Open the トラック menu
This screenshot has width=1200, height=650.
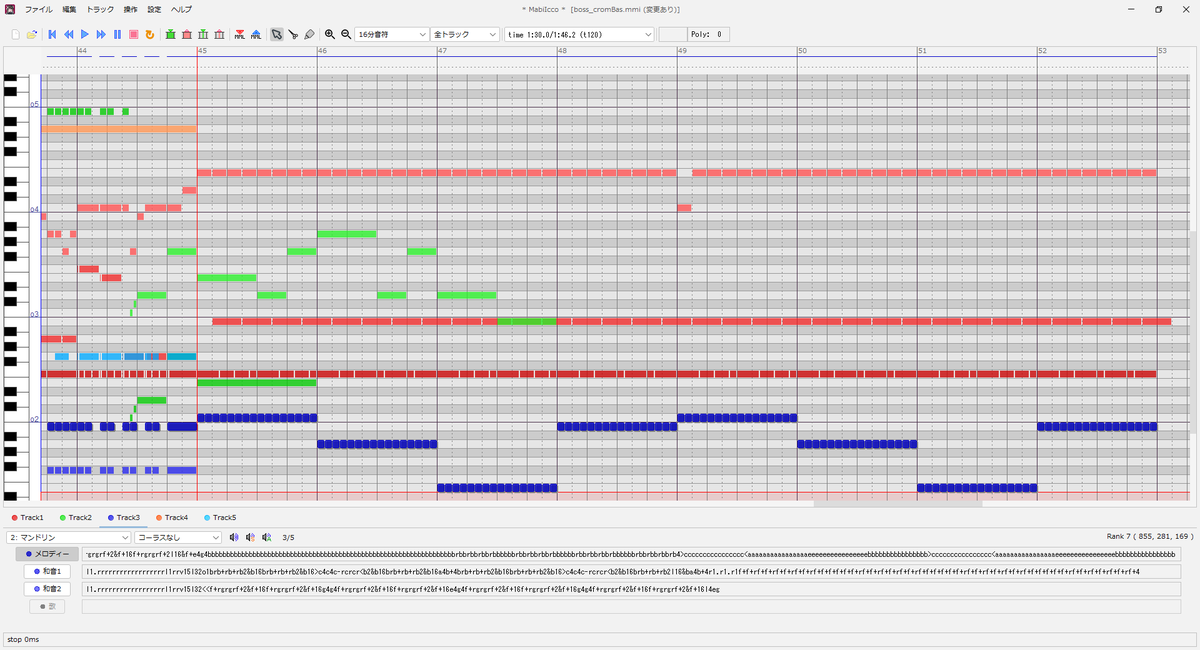click(100, 9)
